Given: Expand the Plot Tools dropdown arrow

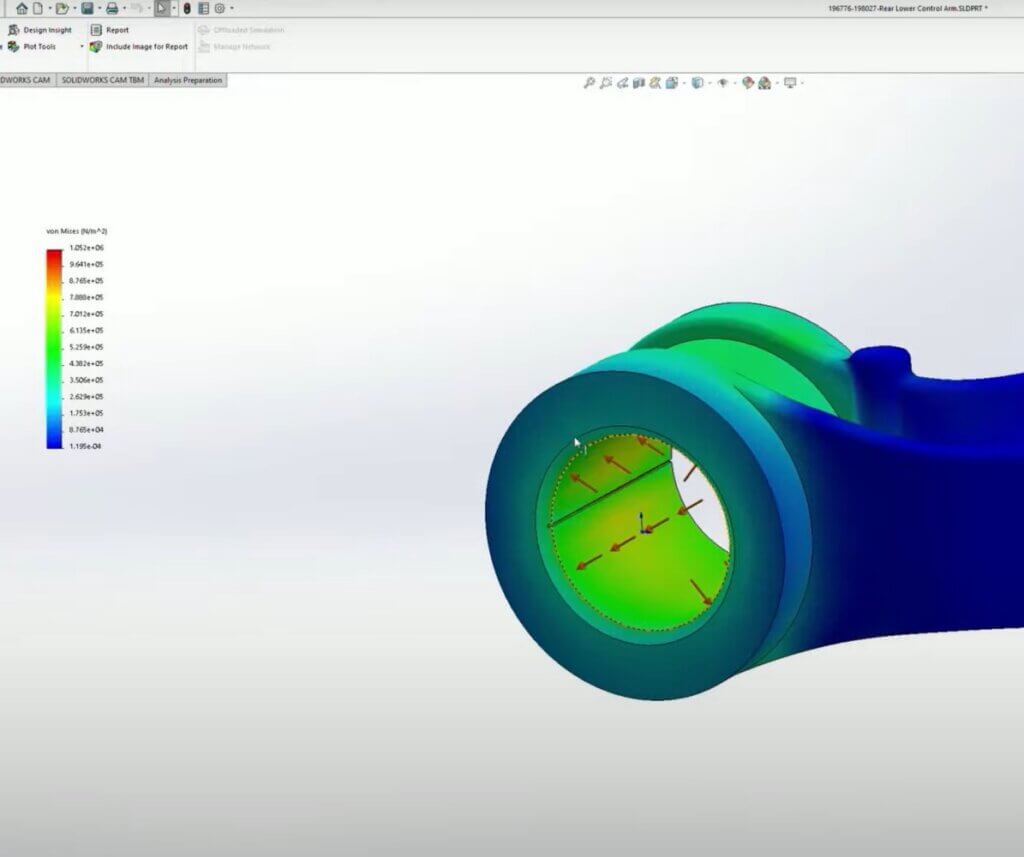Looking at the screenshot, I should (x=82, y=46).
